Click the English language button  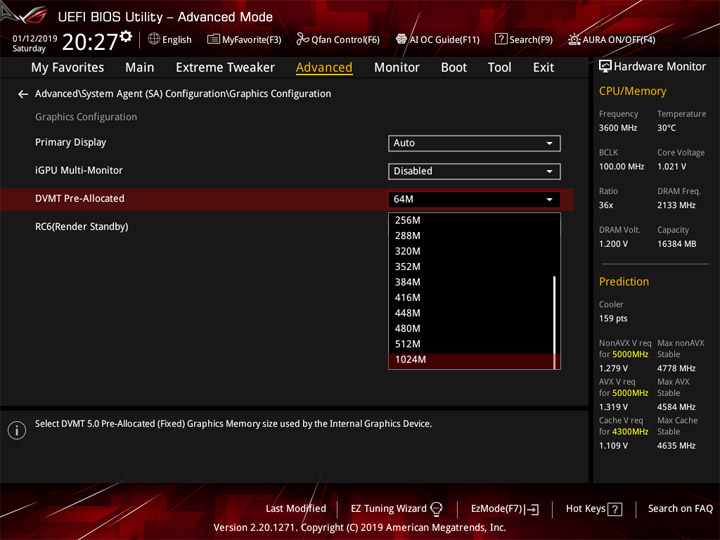pos(170,39)
